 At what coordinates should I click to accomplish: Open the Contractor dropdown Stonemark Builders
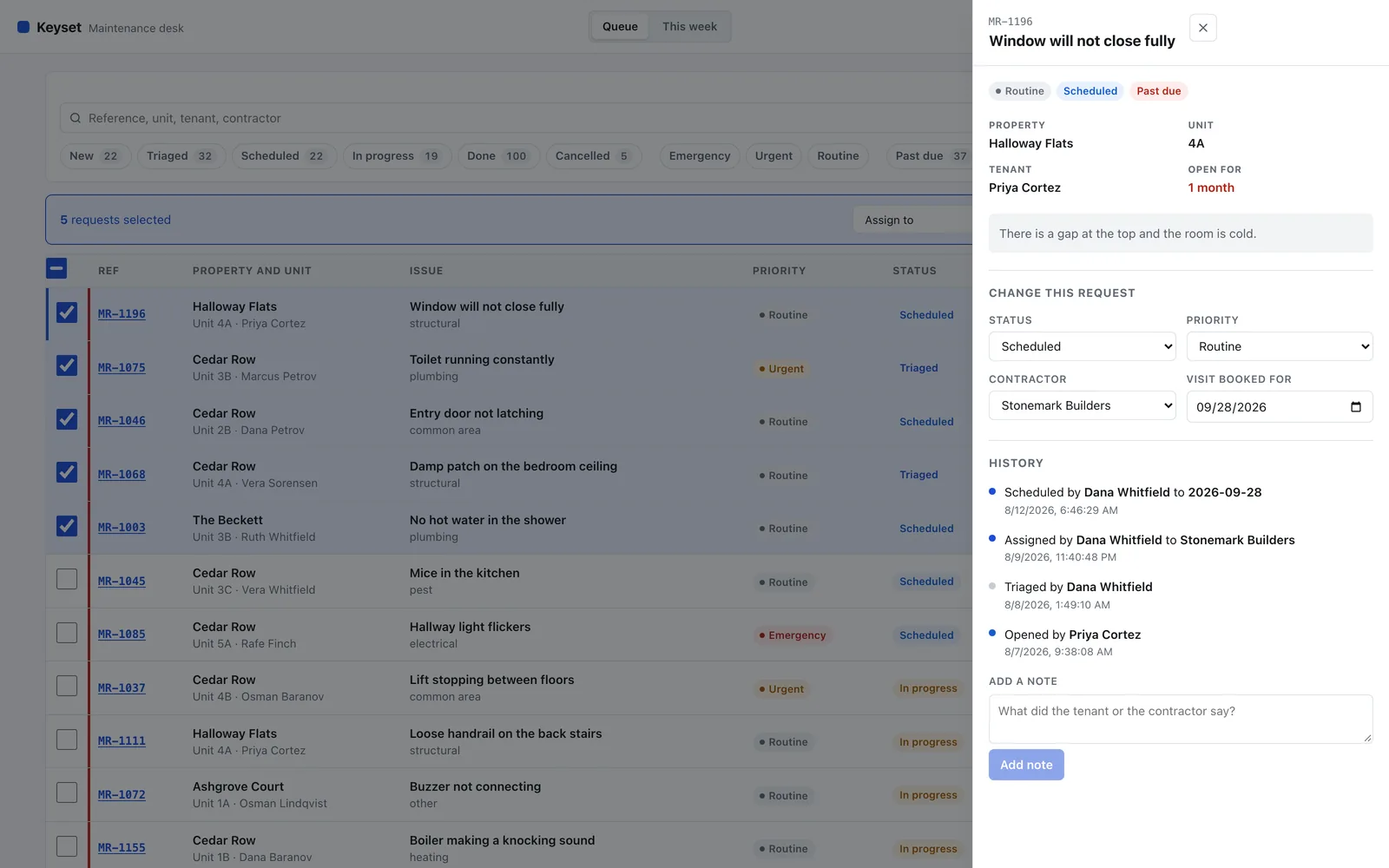click(x=1082, y=405)
